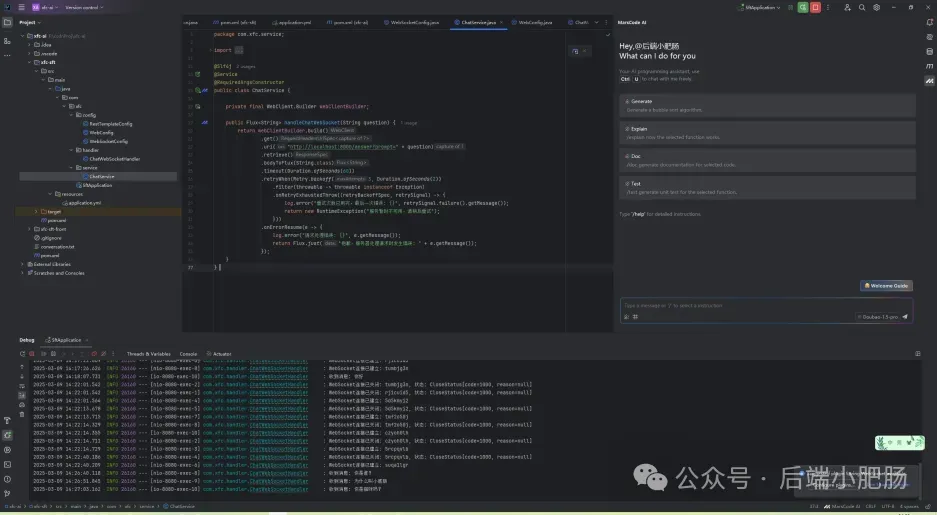Toggle the Project tool window icon
This screenshot has width=937, height=515.
click(x=7, y=22)
